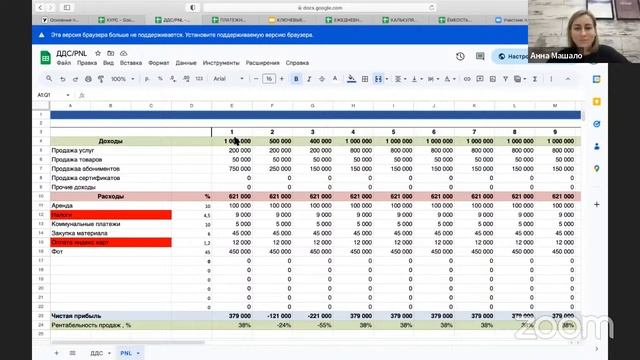Decrease decimal places

coord(173,79)
